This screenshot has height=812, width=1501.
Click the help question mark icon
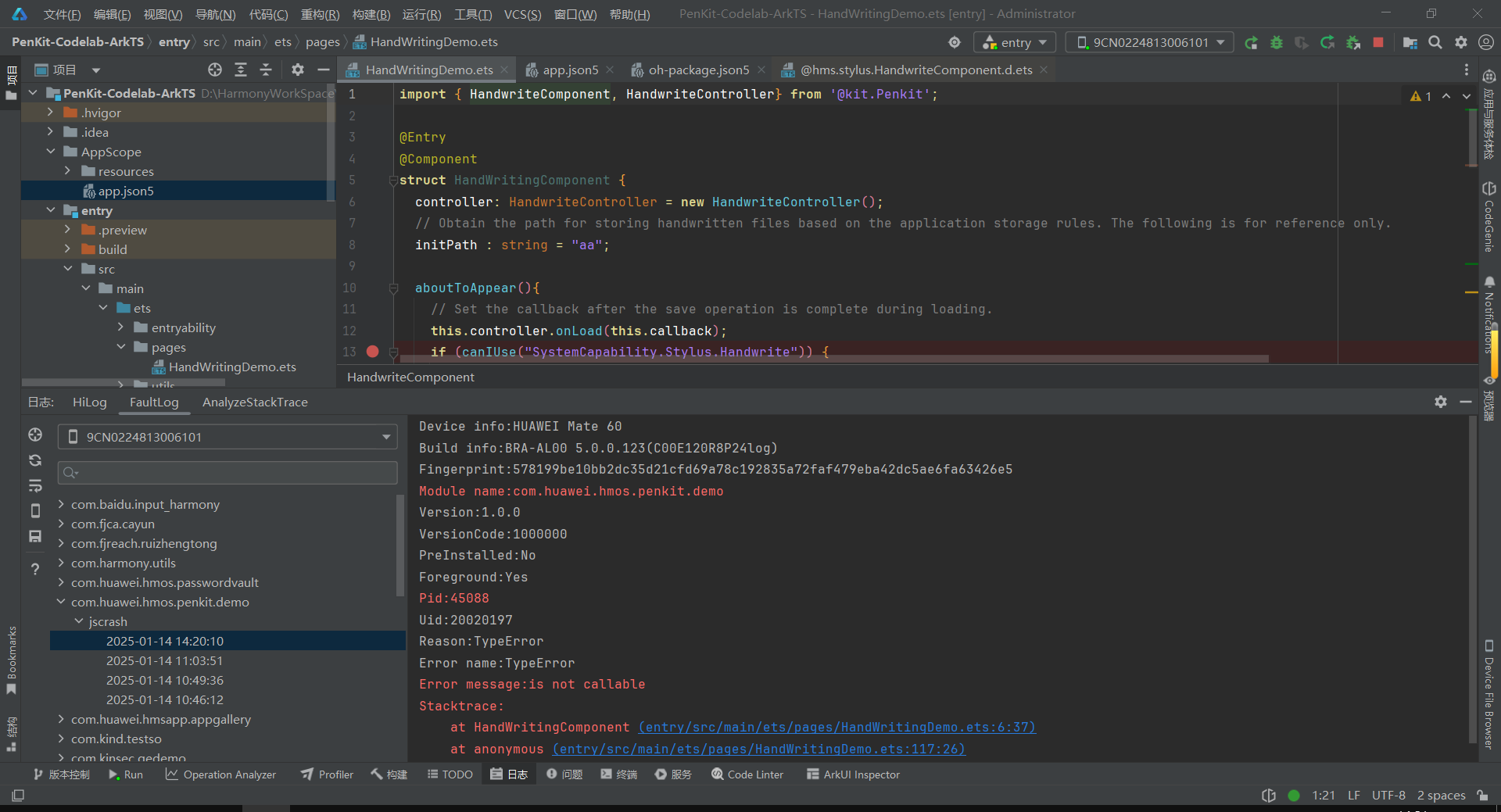[35, 569]
